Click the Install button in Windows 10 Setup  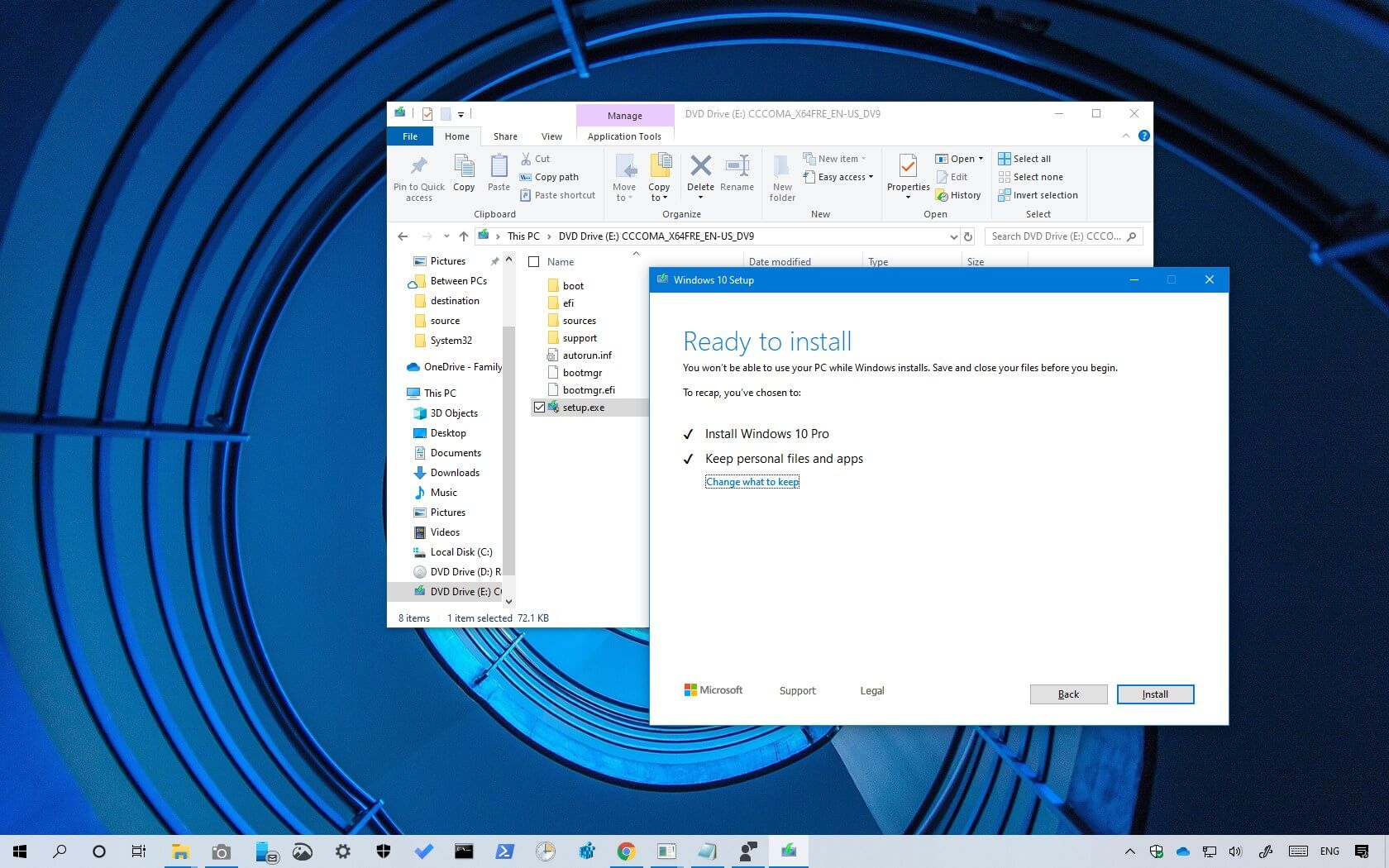pos(1154,694)
